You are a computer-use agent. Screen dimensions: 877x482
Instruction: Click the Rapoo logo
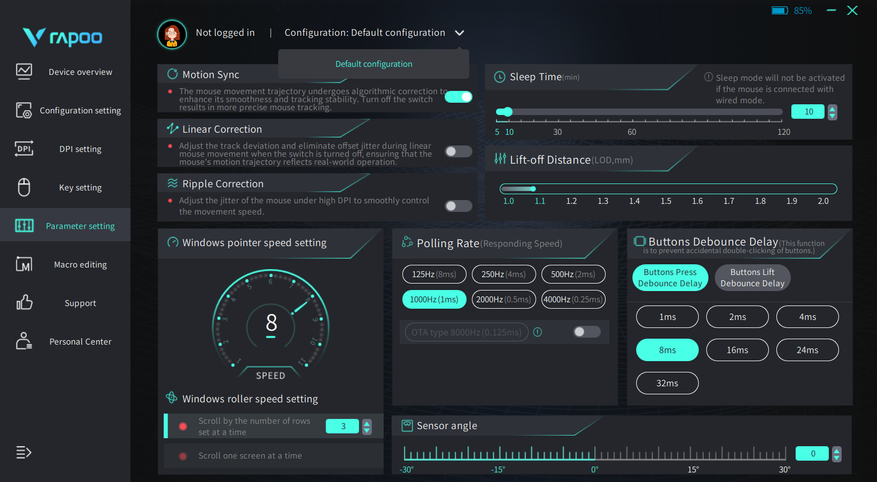(x=63, y=37)
